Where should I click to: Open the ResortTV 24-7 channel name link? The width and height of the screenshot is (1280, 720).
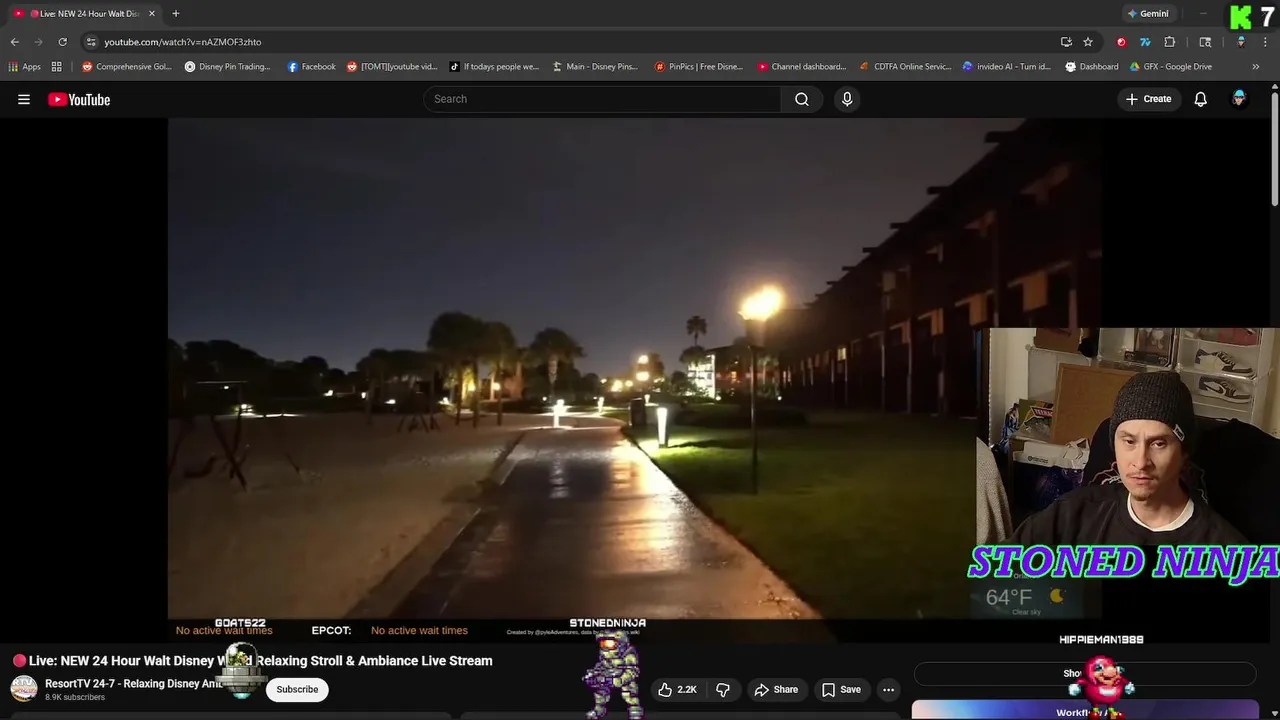tap(133, 684)
